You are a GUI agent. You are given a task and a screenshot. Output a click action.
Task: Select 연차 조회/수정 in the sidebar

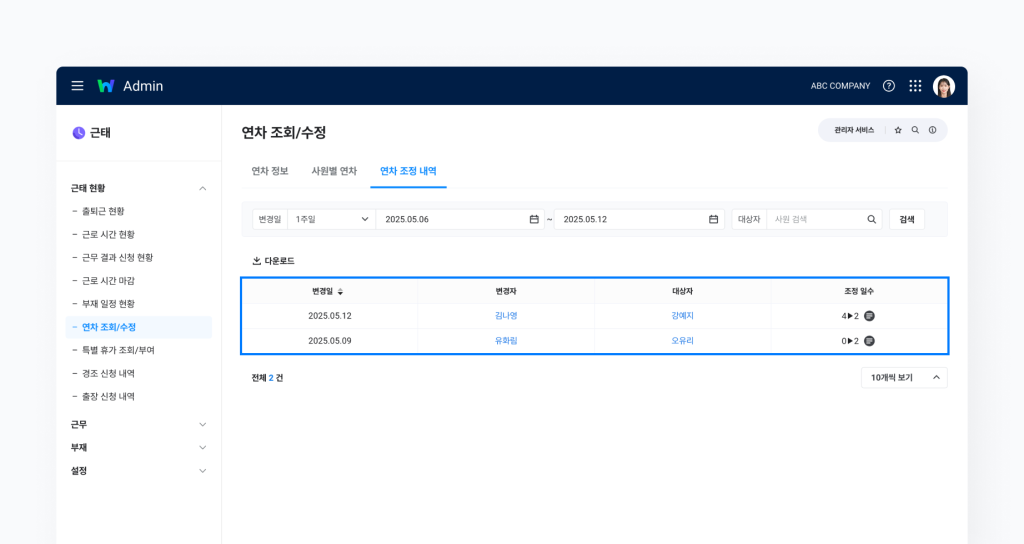pos(138,327)
